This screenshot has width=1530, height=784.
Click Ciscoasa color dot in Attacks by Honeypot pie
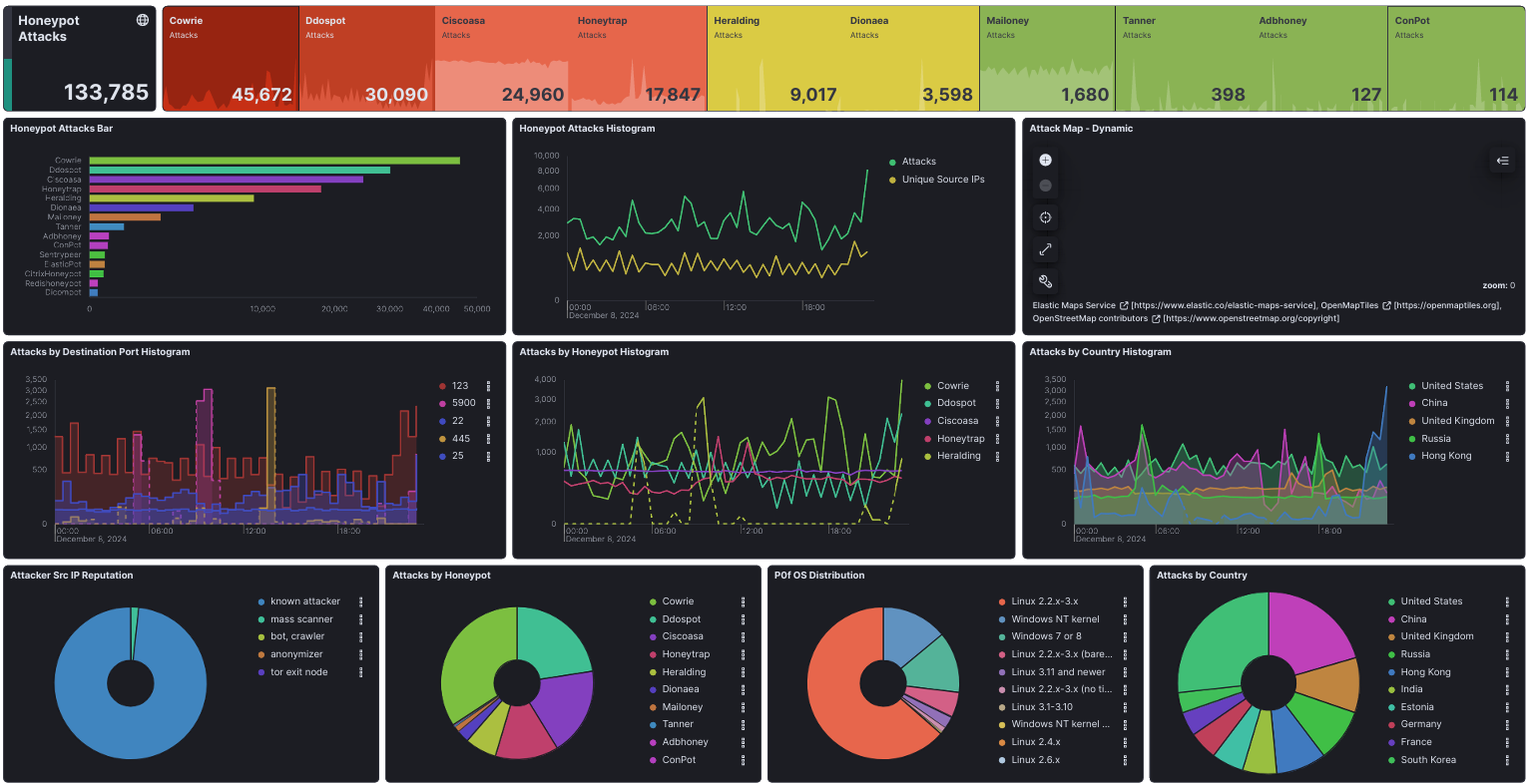pyautogui.click(x=653, y=636)
